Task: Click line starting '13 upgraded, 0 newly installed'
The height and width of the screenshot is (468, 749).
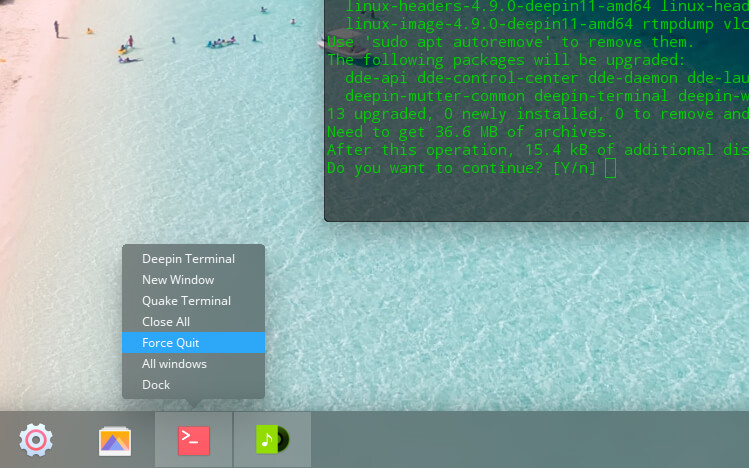Action: [x=538, y=114]
